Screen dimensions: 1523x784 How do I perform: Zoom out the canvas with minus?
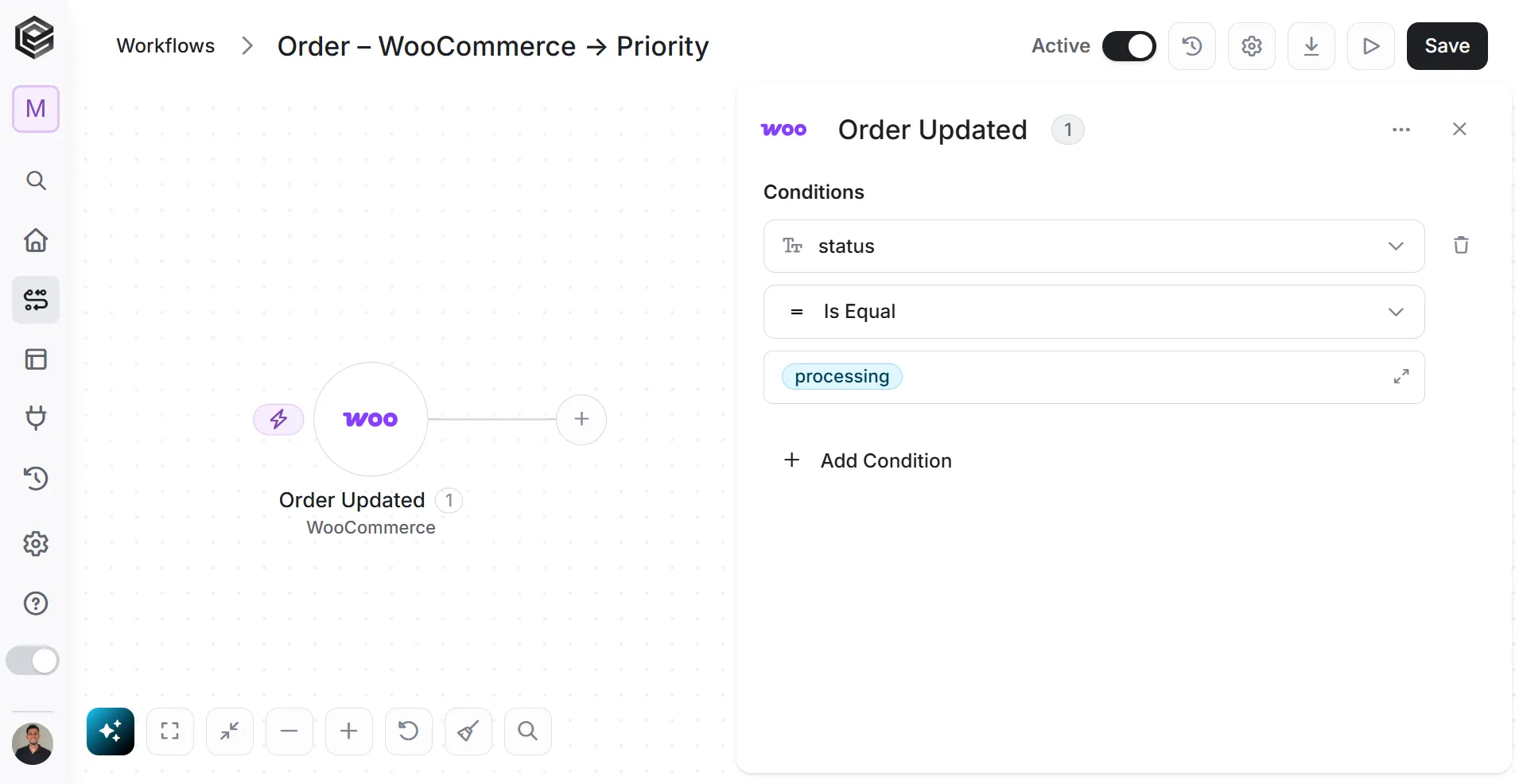289,732
